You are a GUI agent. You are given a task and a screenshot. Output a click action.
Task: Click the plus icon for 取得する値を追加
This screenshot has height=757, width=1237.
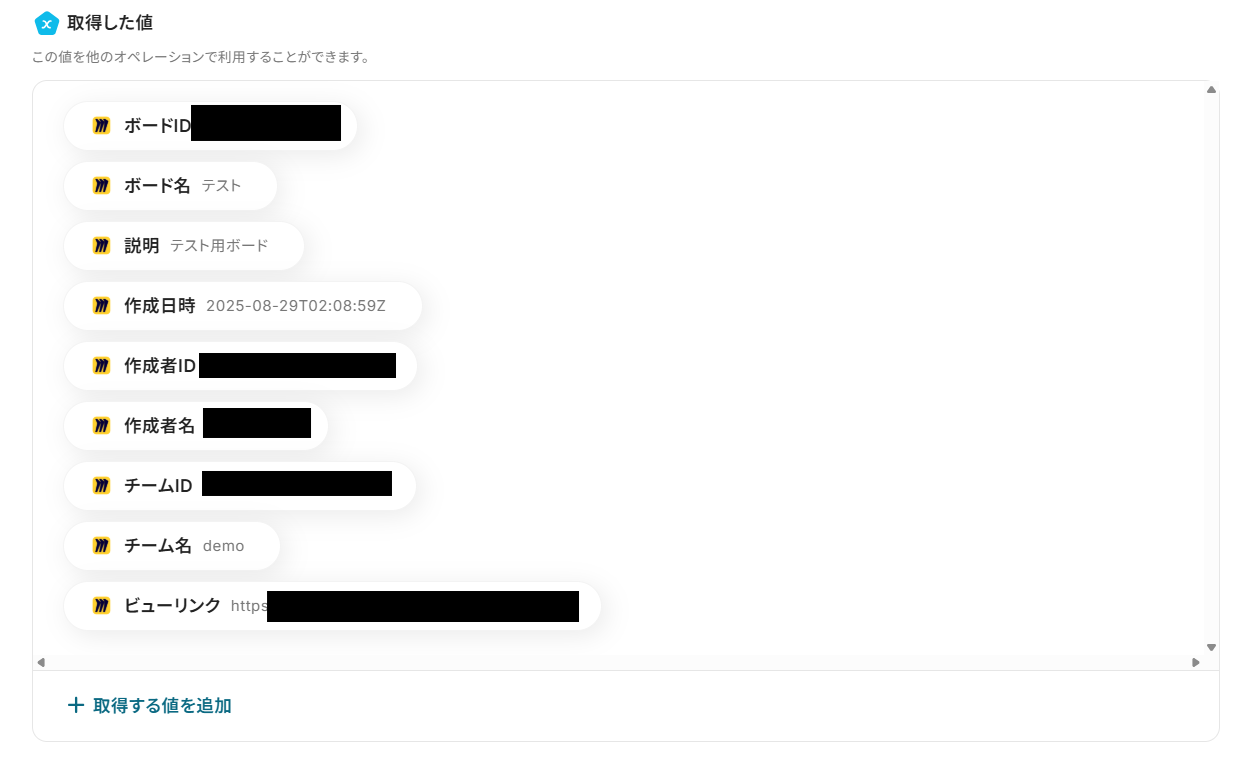[75, 705]
